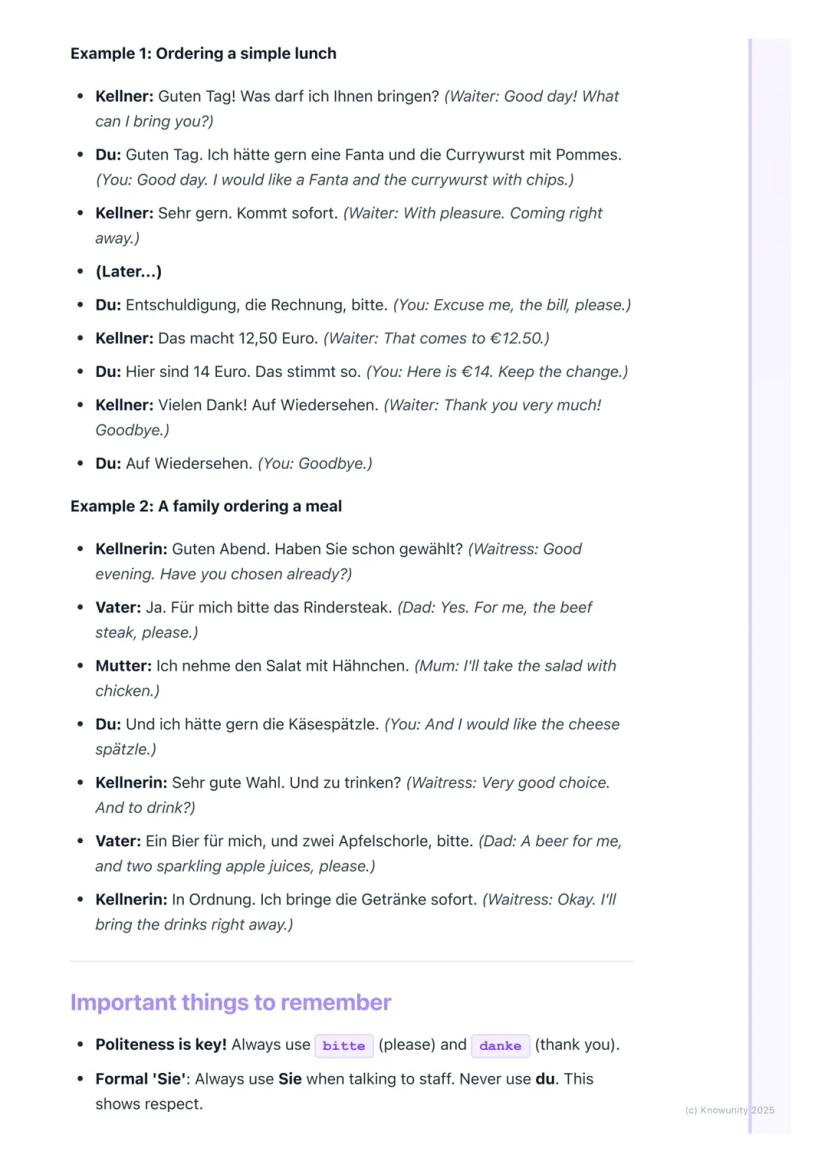The width and height of the screenshot is (828, 1171).
Task: Click the "(c) Knowunity 2025" watermark
Action: 730,1110
